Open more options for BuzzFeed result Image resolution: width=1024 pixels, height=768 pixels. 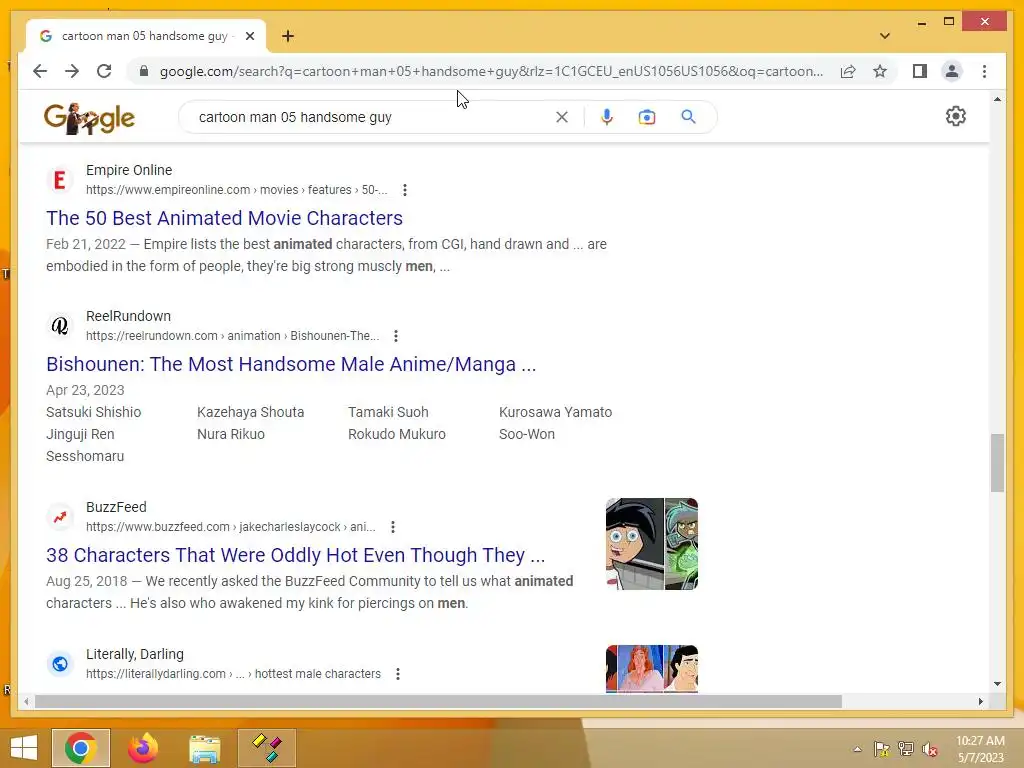[x=392, y=527]
